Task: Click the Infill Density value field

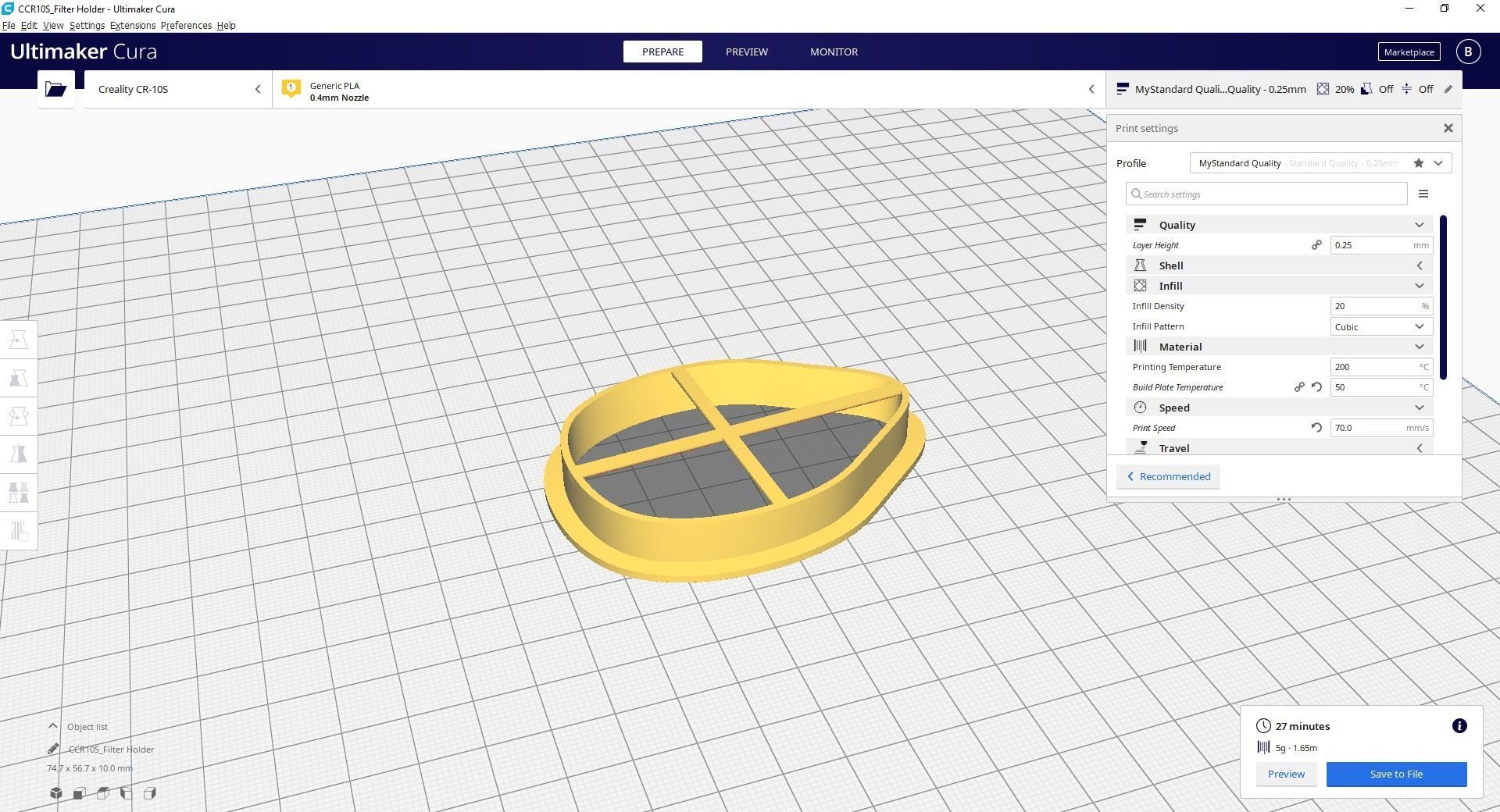Action: (x=1381, y=306)
